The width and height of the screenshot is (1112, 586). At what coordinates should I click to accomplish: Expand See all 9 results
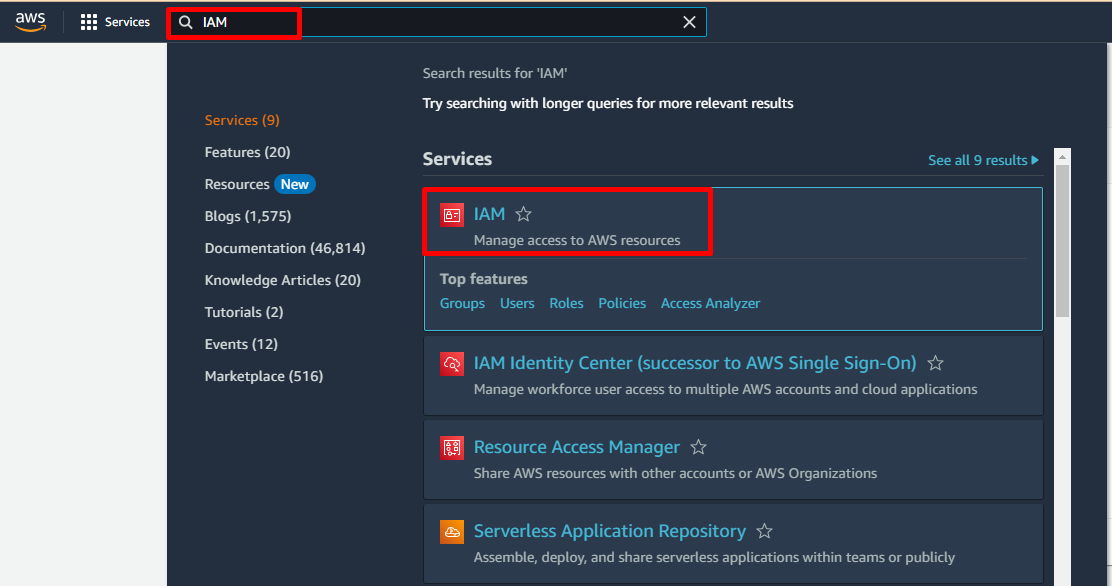click(x=983, y=160)
